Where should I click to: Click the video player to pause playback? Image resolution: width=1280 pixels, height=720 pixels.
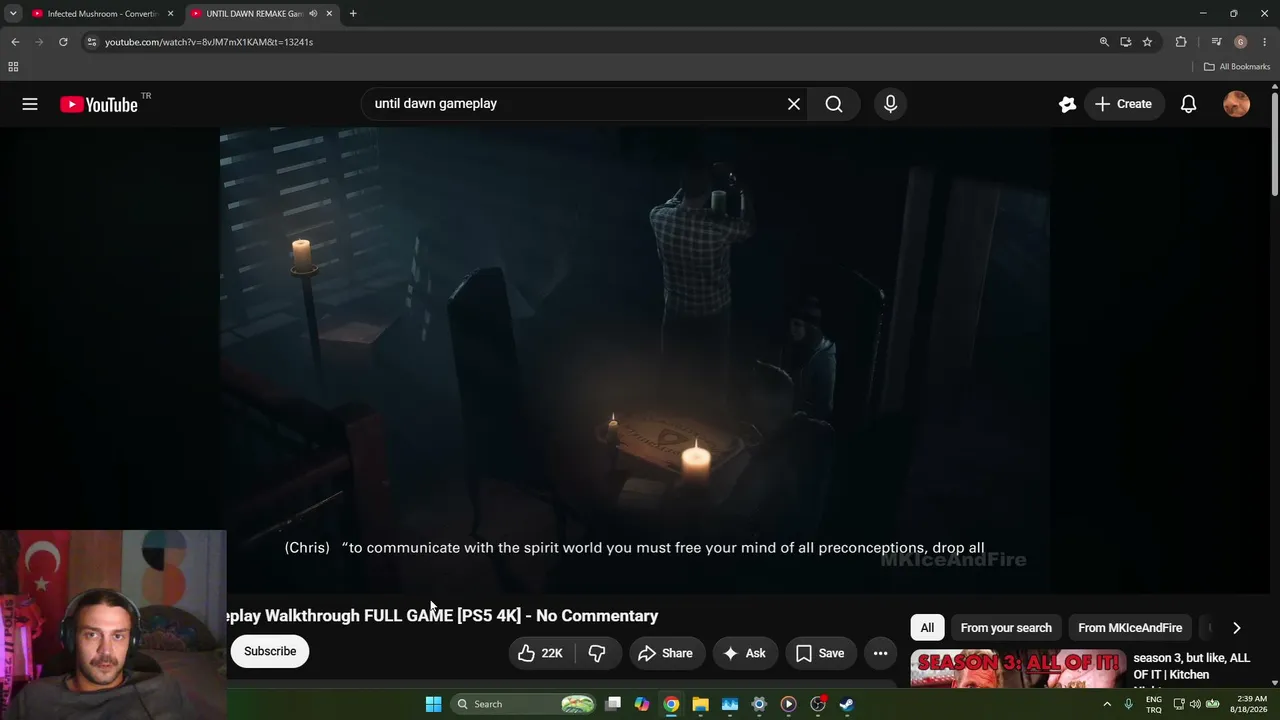[x=635, y=360]
